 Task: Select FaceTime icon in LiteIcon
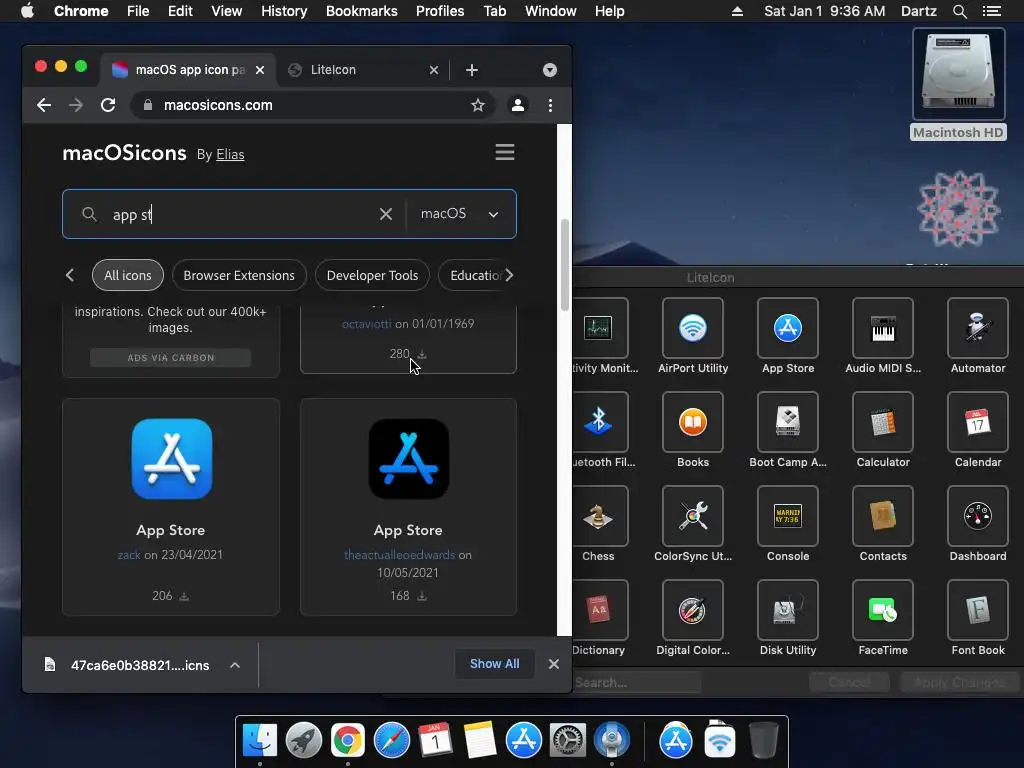coord(882,610)
